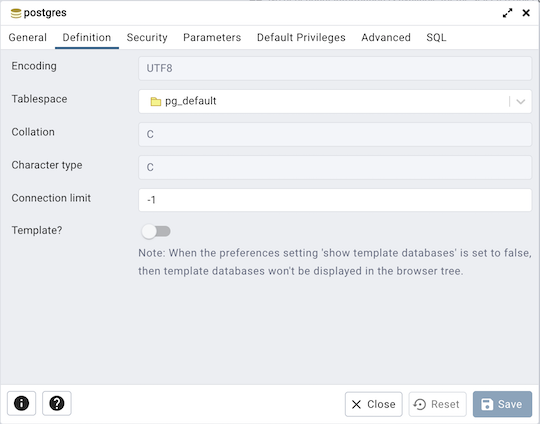Open help via question mark icon
Screen dimensions: 540x424
[57, 403]
